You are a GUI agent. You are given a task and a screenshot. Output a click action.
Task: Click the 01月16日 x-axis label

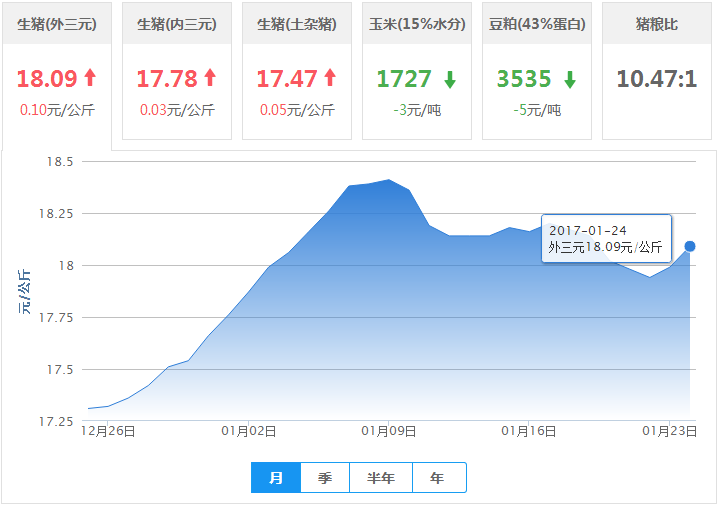coord(529,431)
